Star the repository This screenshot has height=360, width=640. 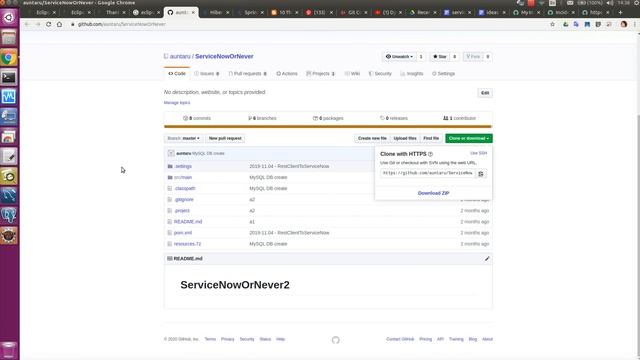click(440, 57)
